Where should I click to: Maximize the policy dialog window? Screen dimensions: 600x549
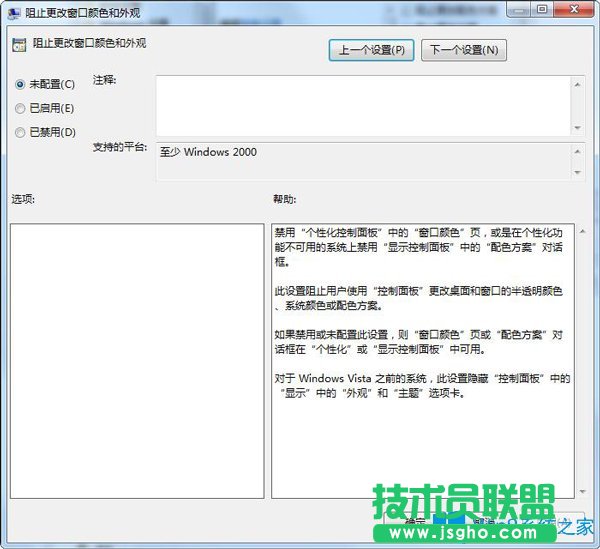[x=542, y=10]
